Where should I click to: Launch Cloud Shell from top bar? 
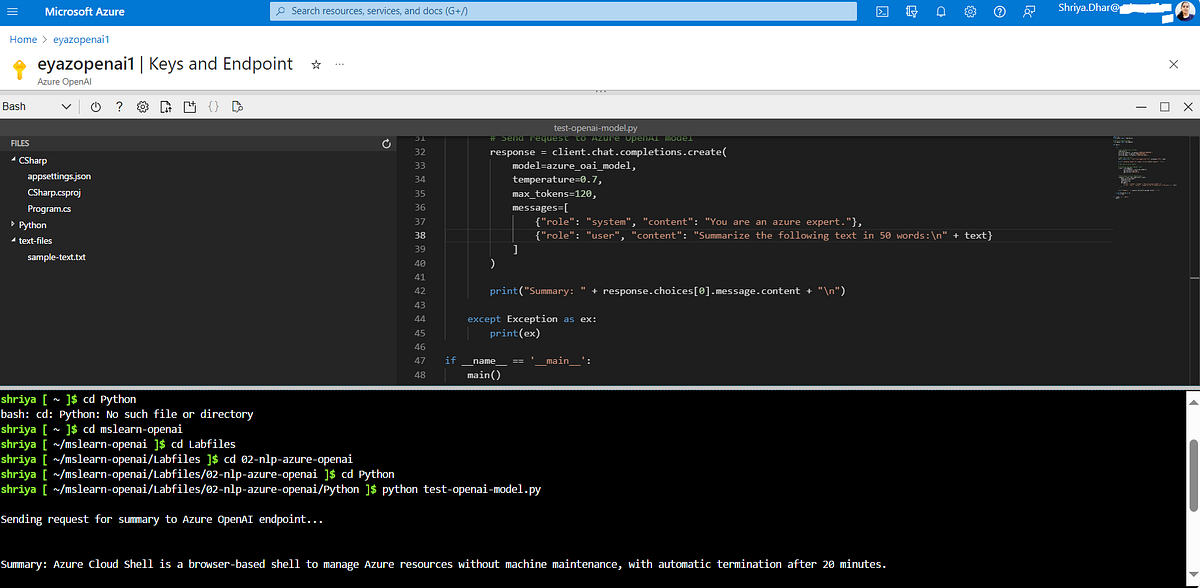tap(882, 12)
